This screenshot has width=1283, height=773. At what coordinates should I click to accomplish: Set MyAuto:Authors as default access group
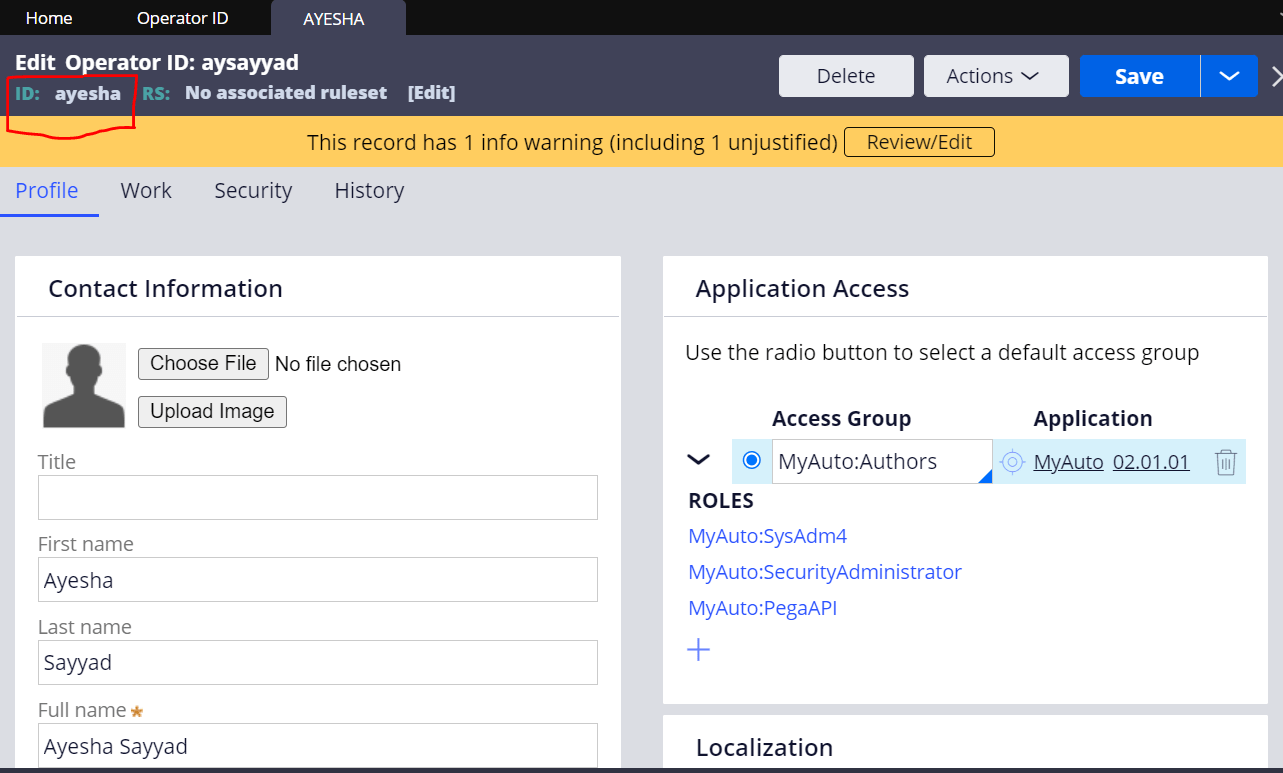[x=751, y=461]
